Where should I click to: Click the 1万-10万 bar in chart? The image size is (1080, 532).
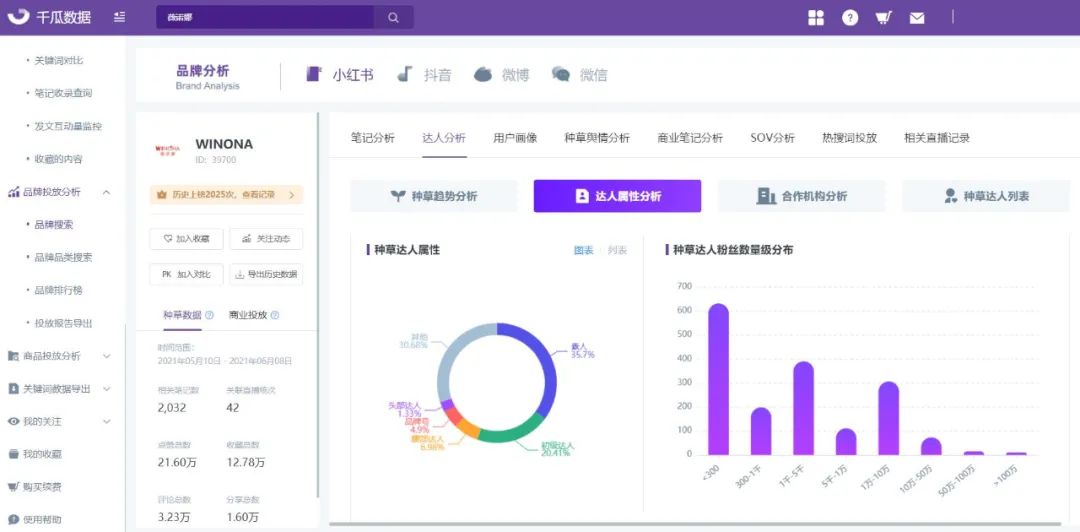point(889,418)
